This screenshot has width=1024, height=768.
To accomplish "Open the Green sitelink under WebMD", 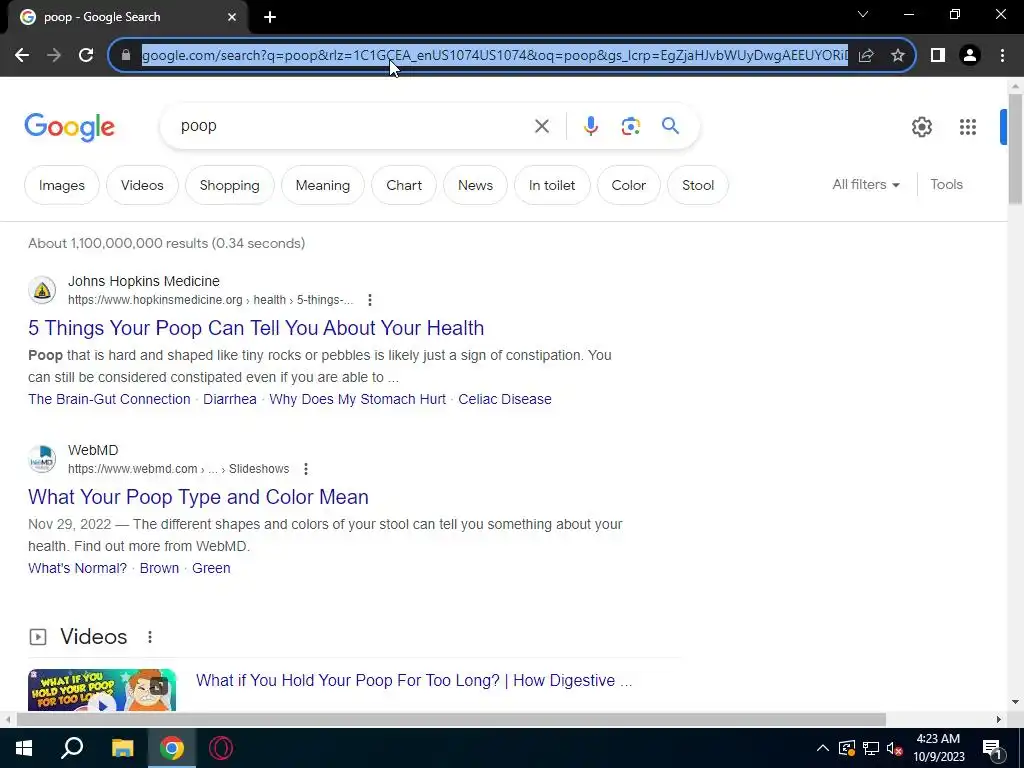I will tap(211, 568).
